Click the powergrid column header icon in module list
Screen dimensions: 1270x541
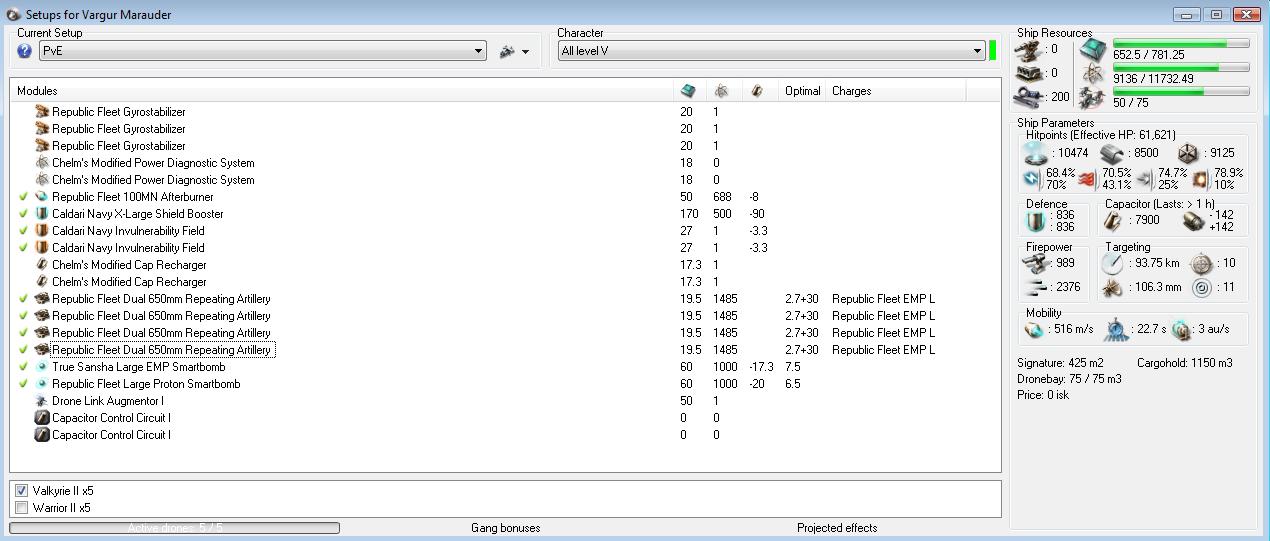[721, 91]
